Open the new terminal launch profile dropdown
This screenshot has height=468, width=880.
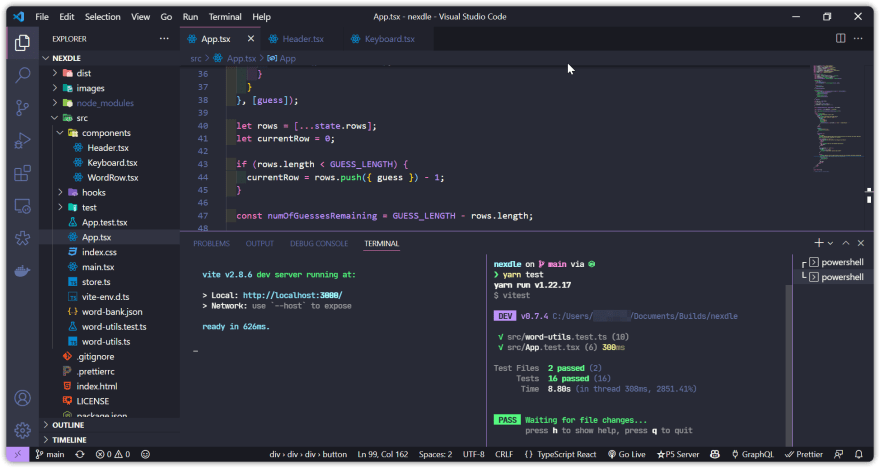(x=831, y=243)
